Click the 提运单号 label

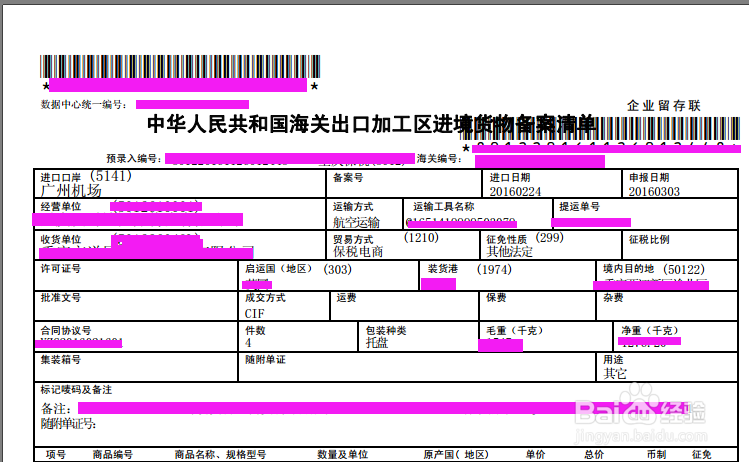point(579,207)
